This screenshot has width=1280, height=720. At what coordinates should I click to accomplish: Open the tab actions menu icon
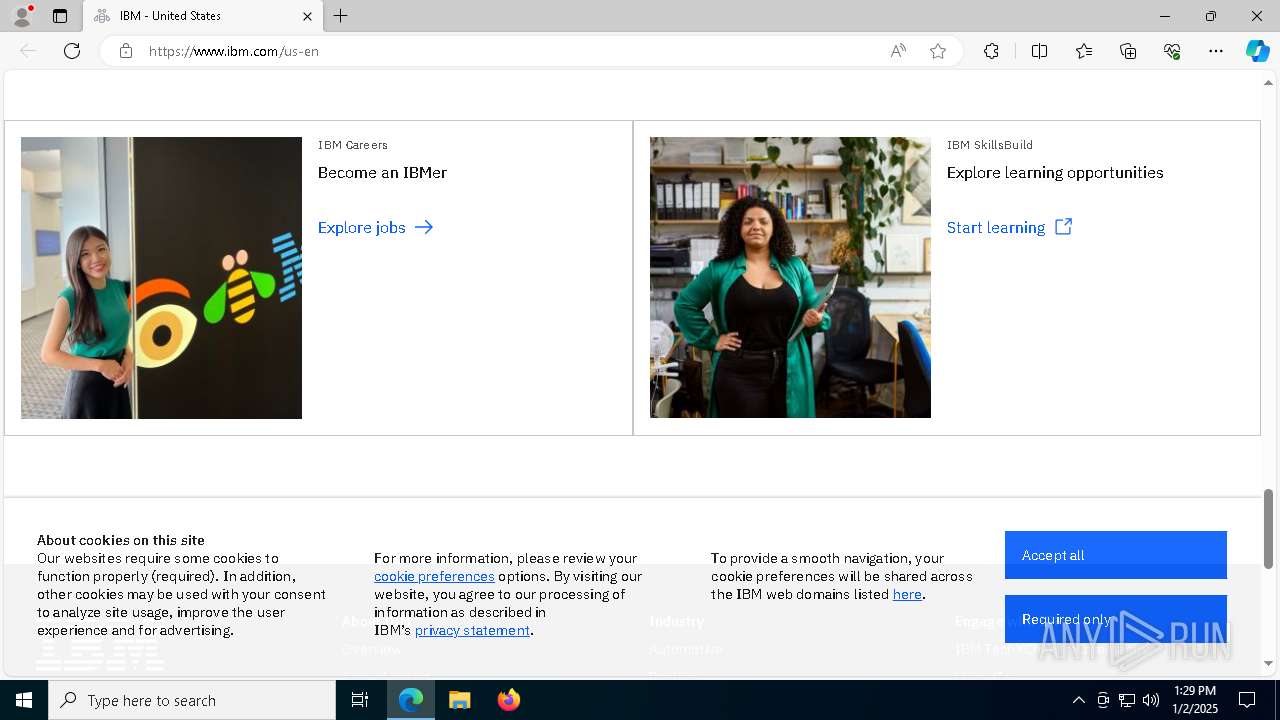pyautogui.click(x=60, y=16)
